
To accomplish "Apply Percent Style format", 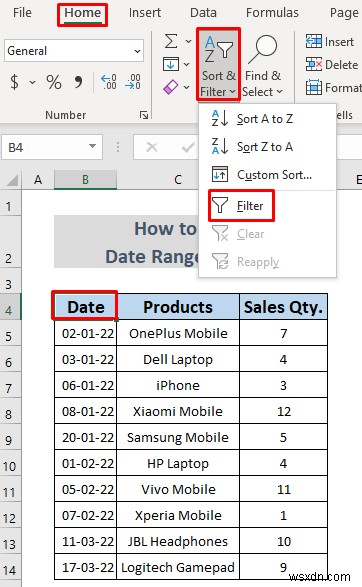I will [54, 82].
